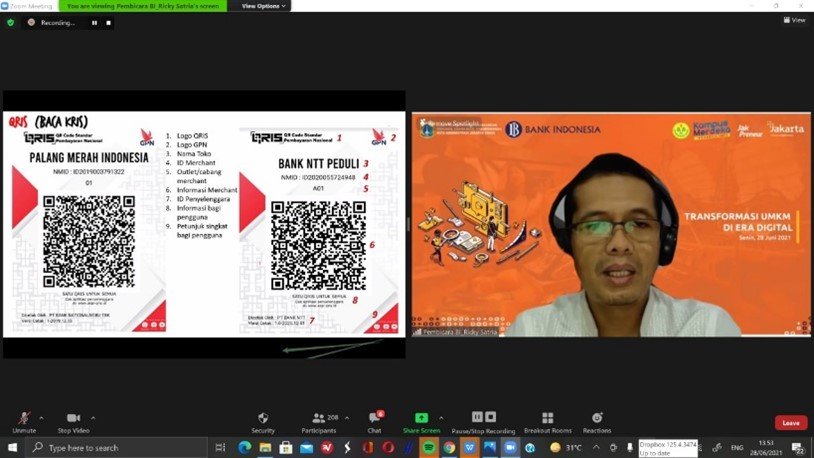Unmute the microphone in Zoom toolbar
This screenshot has width=814, height=458.
[24, 422]
